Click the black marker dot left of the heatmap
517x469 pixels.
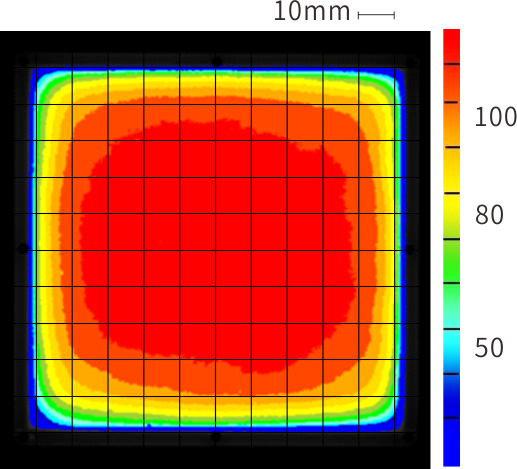[x=23, y=248]
